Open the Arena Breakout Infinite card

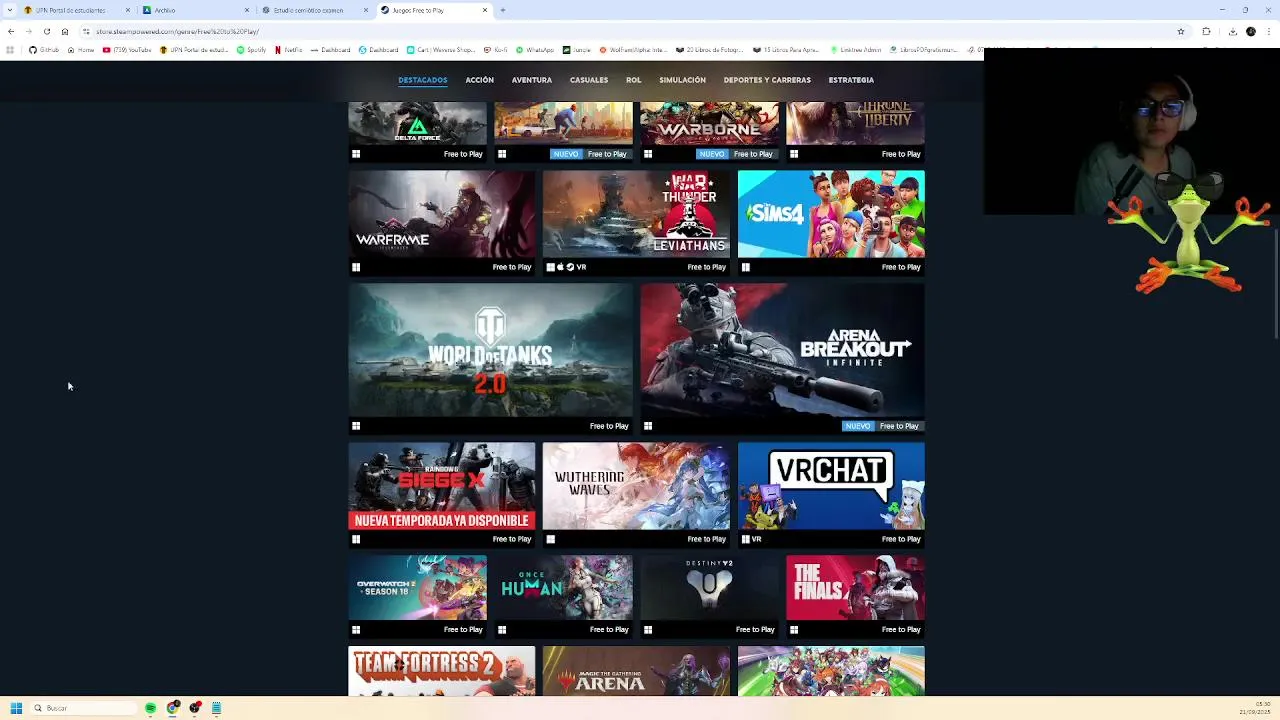(x=782, y=358)
